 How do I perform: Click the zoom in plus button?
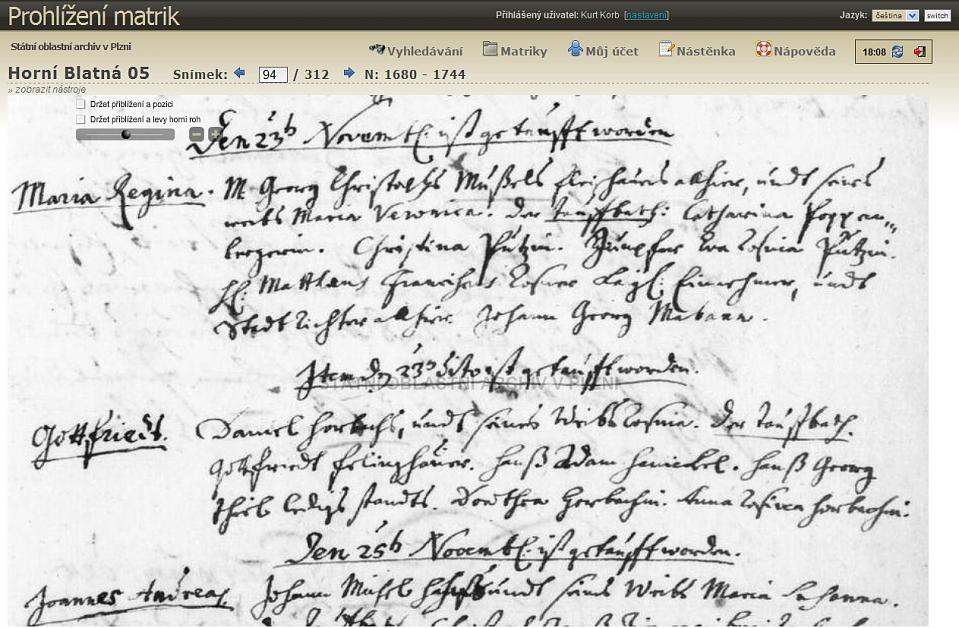click(x=214, y=134)
